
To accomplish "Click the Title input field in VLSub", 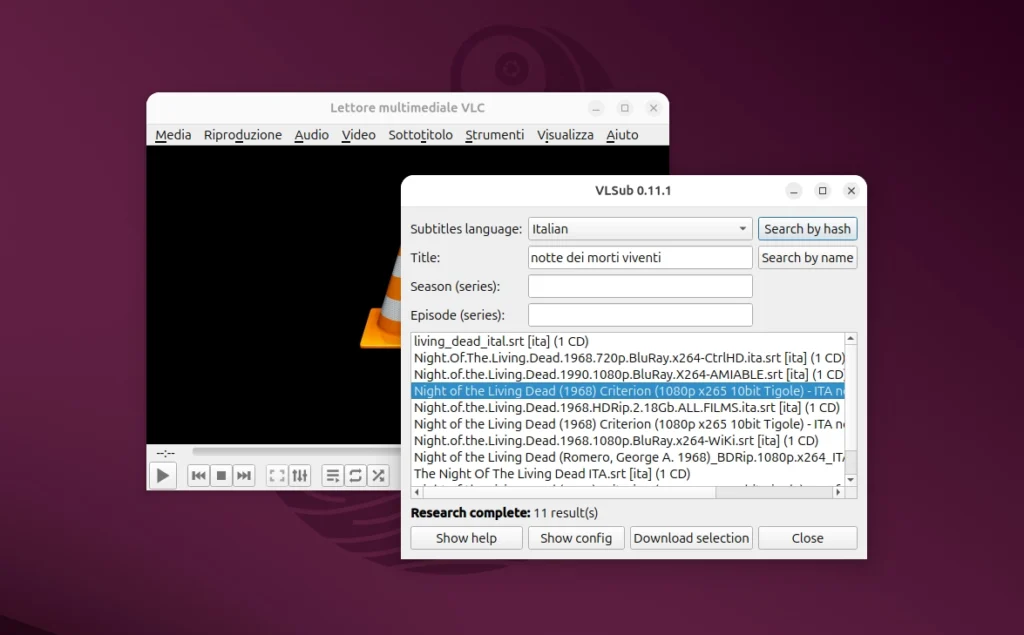I will [x=640, y=257].
